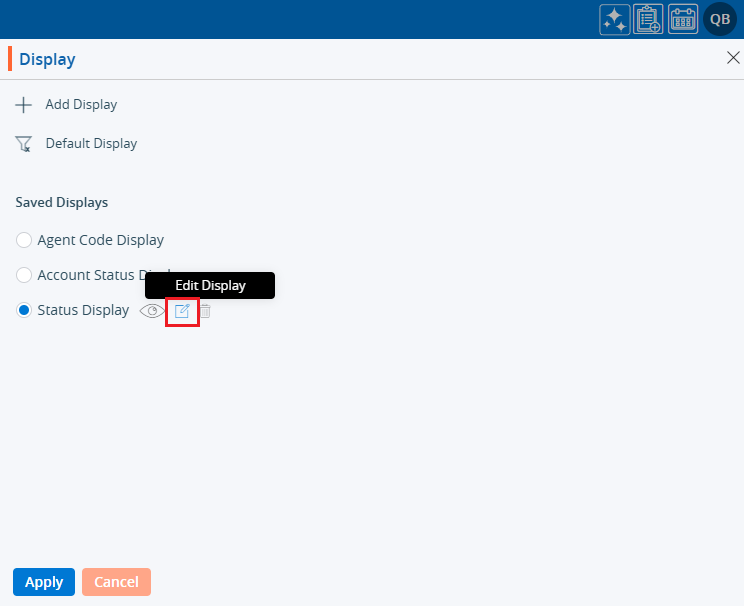
Task: Click the Agent Code Display label
Action: [100, 240]
